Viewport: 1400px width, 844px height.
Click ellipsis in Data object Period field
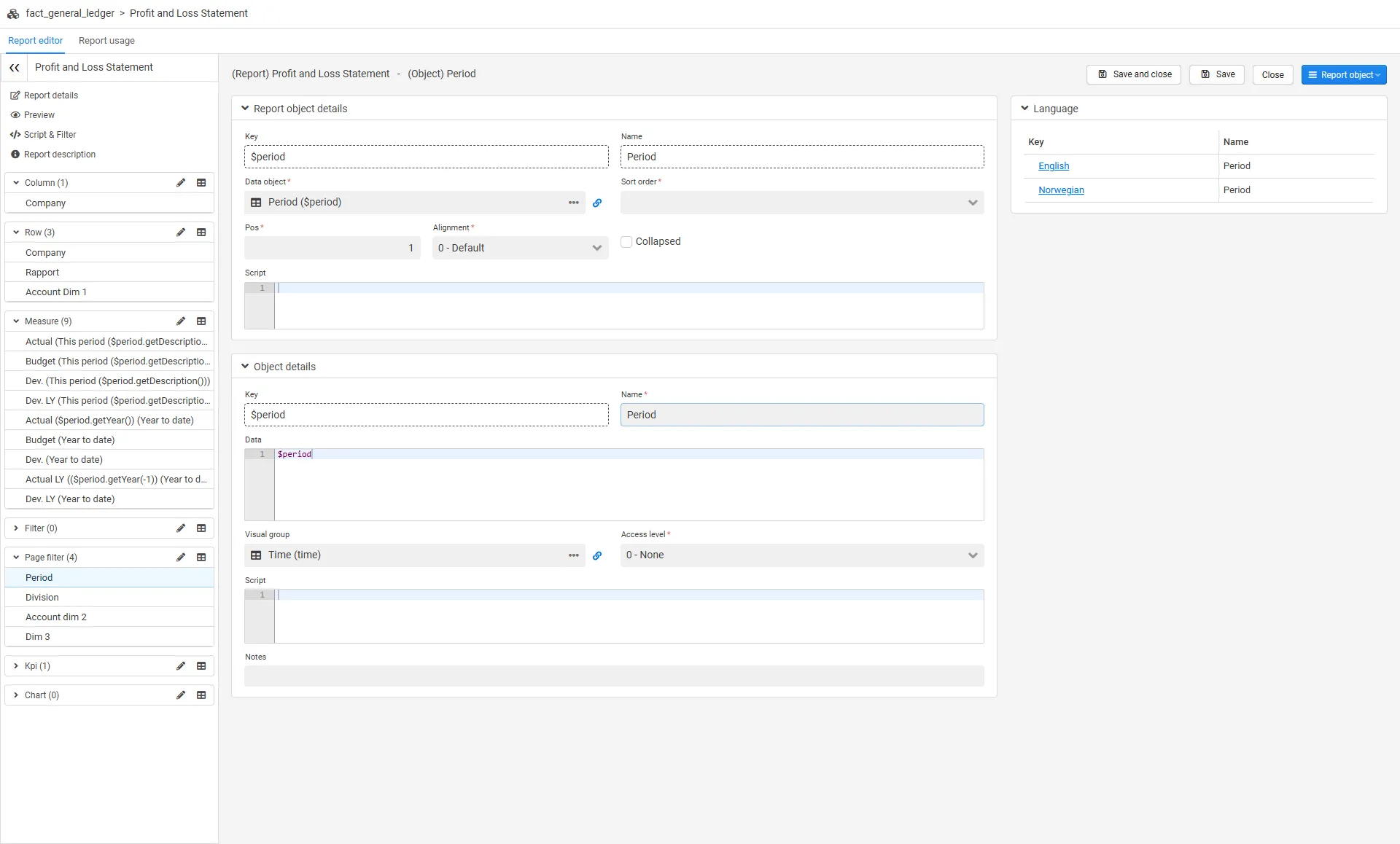coord(574,203)
